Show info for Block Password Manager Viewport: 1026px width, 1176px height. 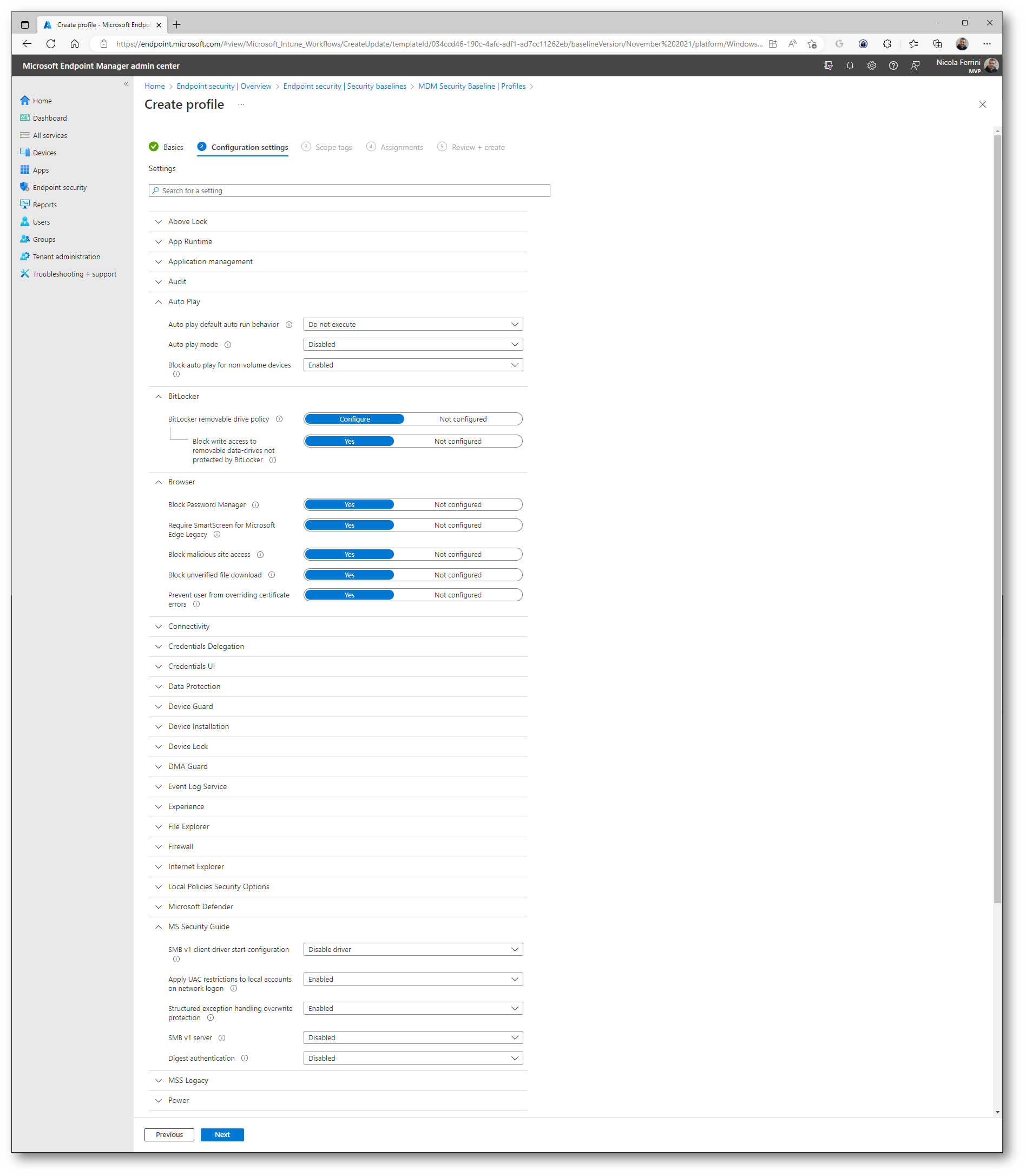[x=255, y=505]
